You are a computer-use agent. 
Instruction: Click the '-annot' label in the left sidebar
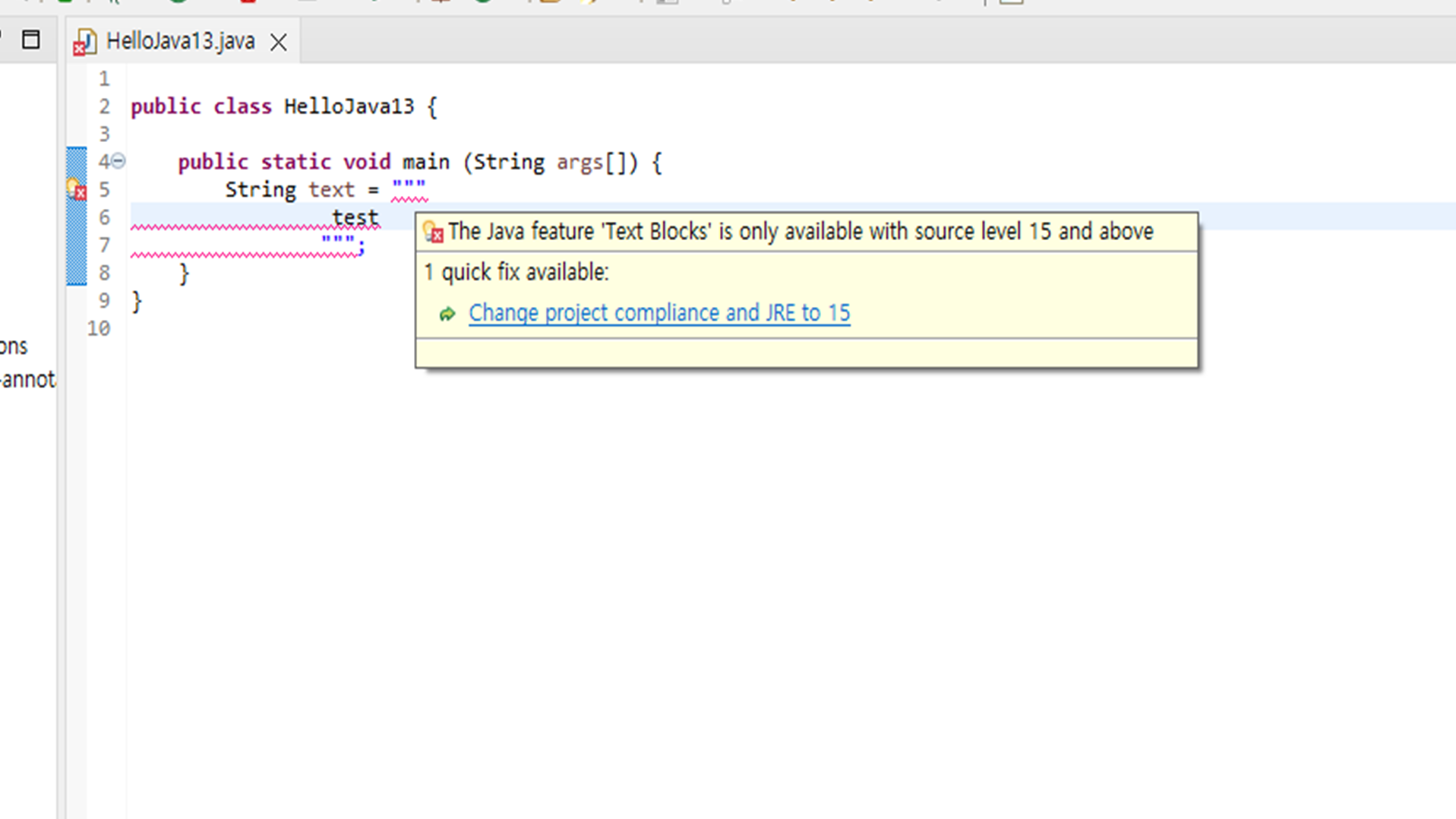27,380
